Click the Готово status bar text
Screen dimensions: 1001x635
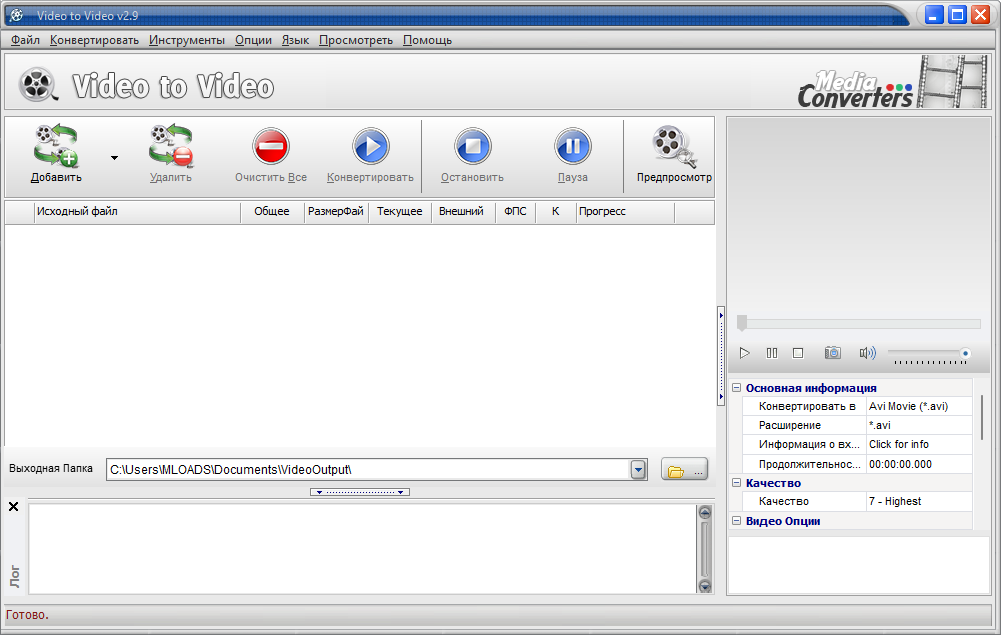pos(27,615)
